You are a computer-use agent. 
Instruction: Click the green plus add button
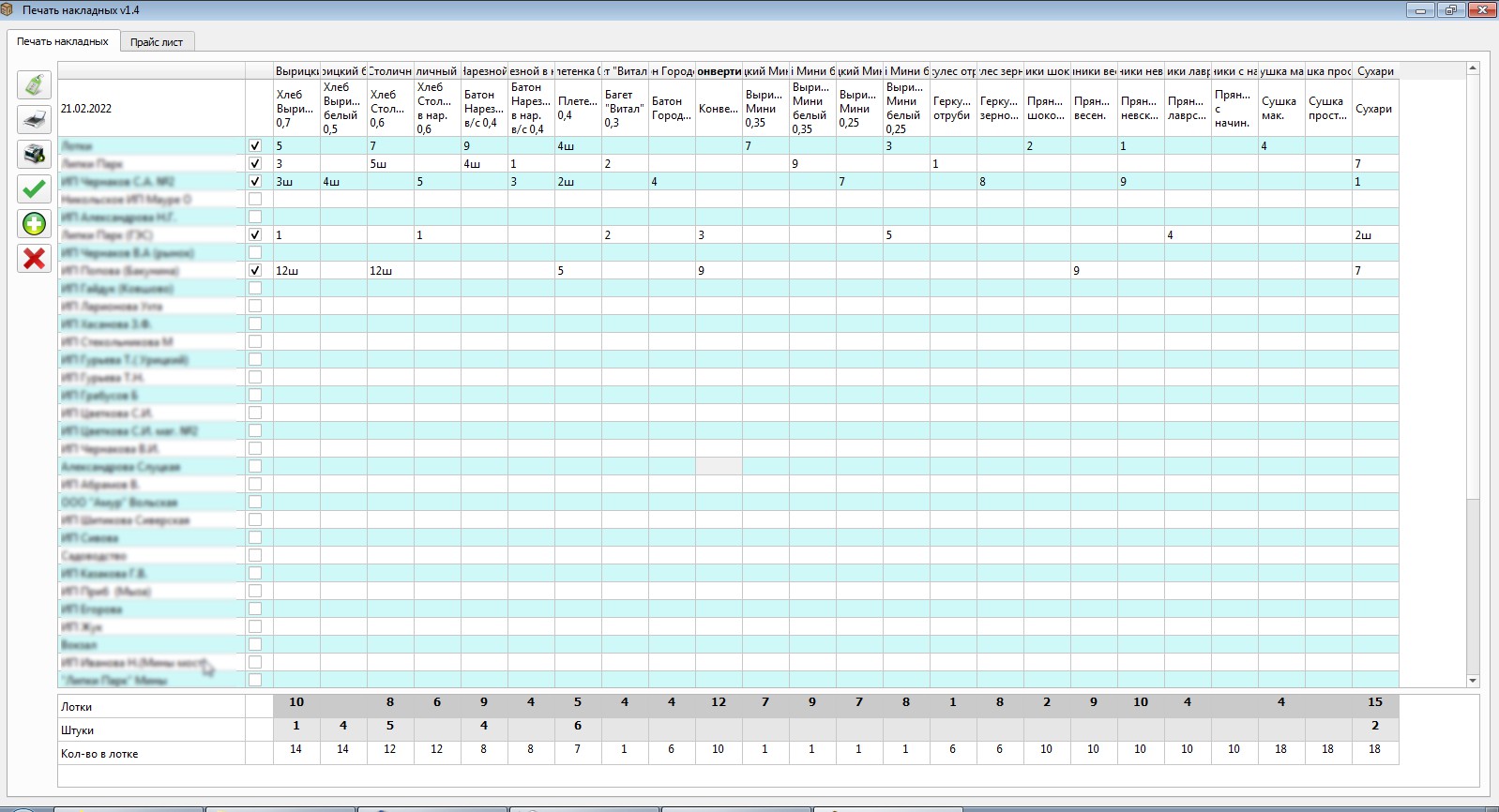click(x=34, y=223)
